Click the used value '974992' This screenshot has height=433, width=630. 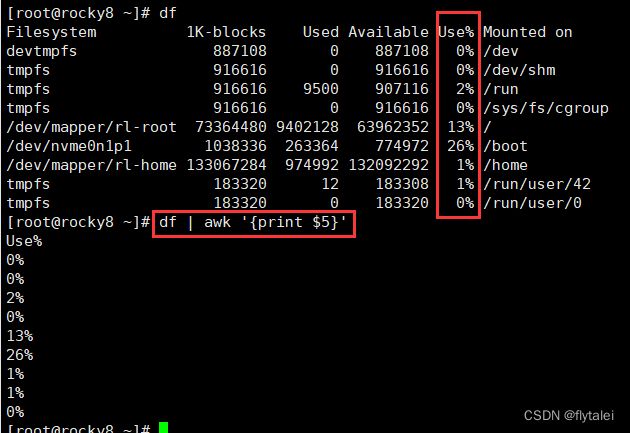coord(312,165)
